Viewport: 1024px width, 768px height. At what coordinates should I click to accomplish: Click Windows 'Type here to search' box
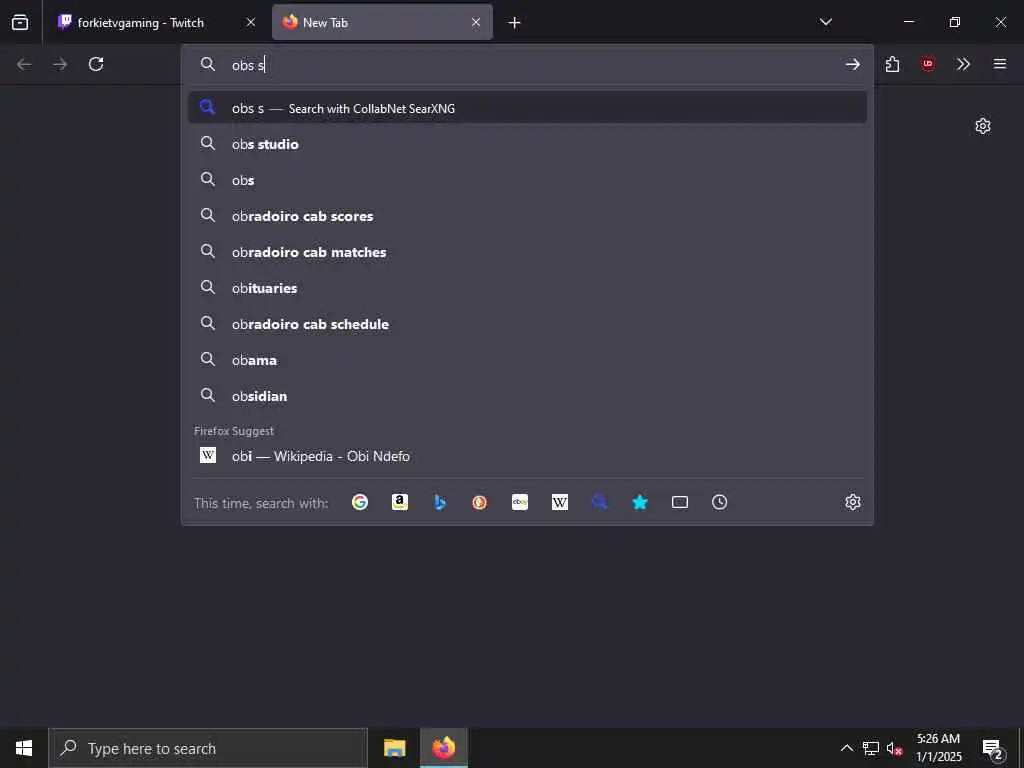pos(208,748)
